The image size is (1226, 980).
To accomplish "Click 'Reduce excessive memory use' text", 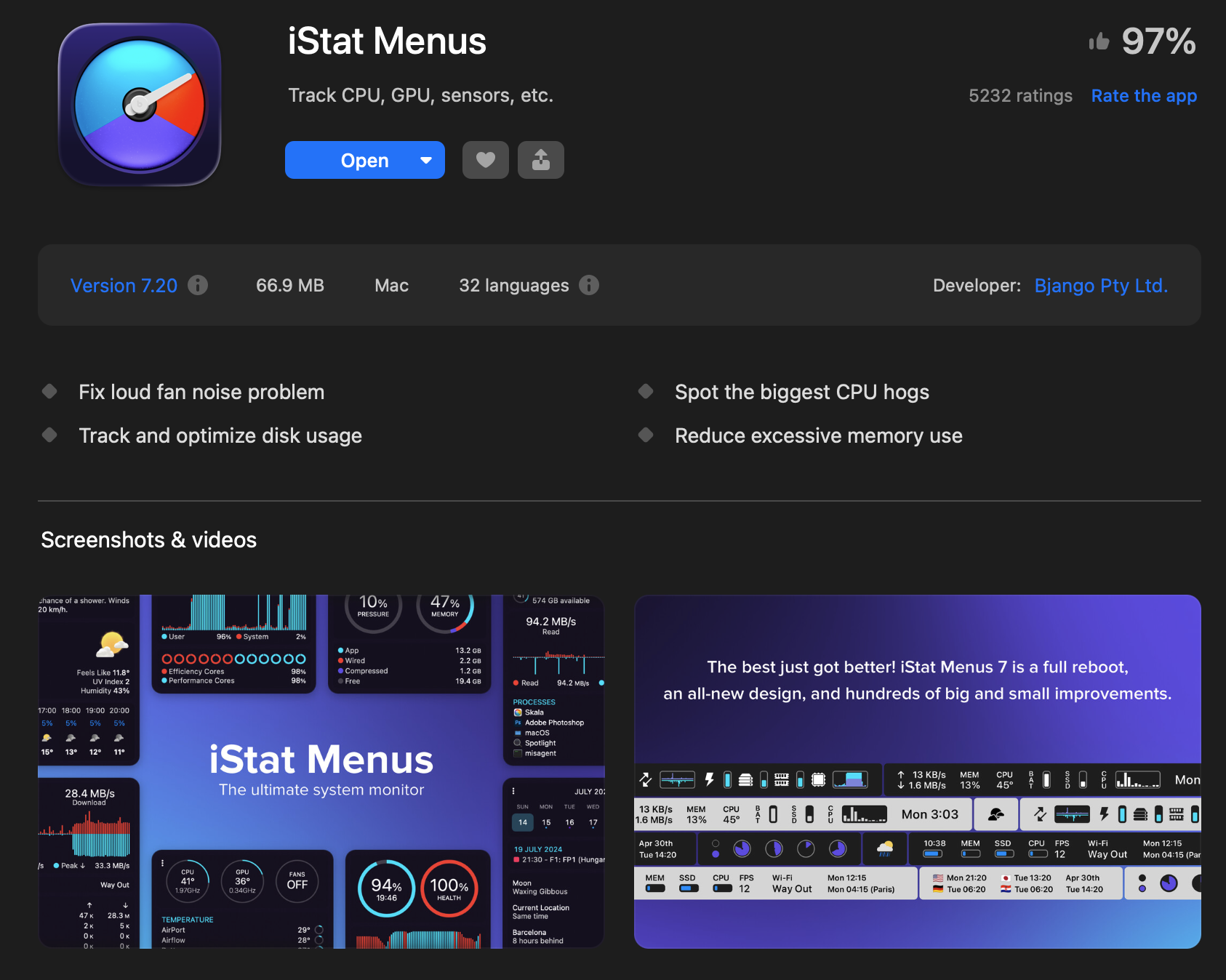I will point(819,435).
